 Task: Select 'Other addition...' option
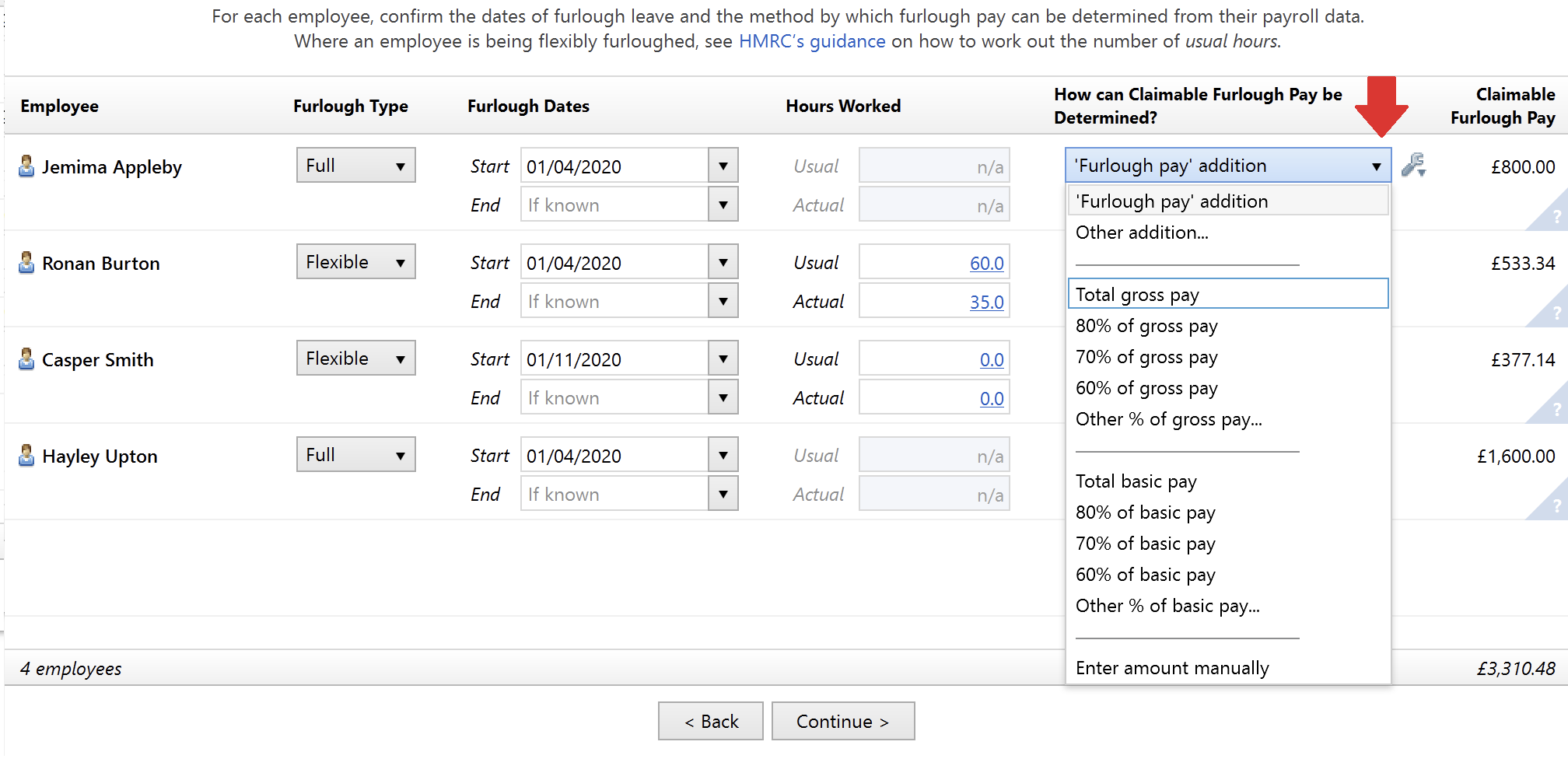[x=1228, y=232]
